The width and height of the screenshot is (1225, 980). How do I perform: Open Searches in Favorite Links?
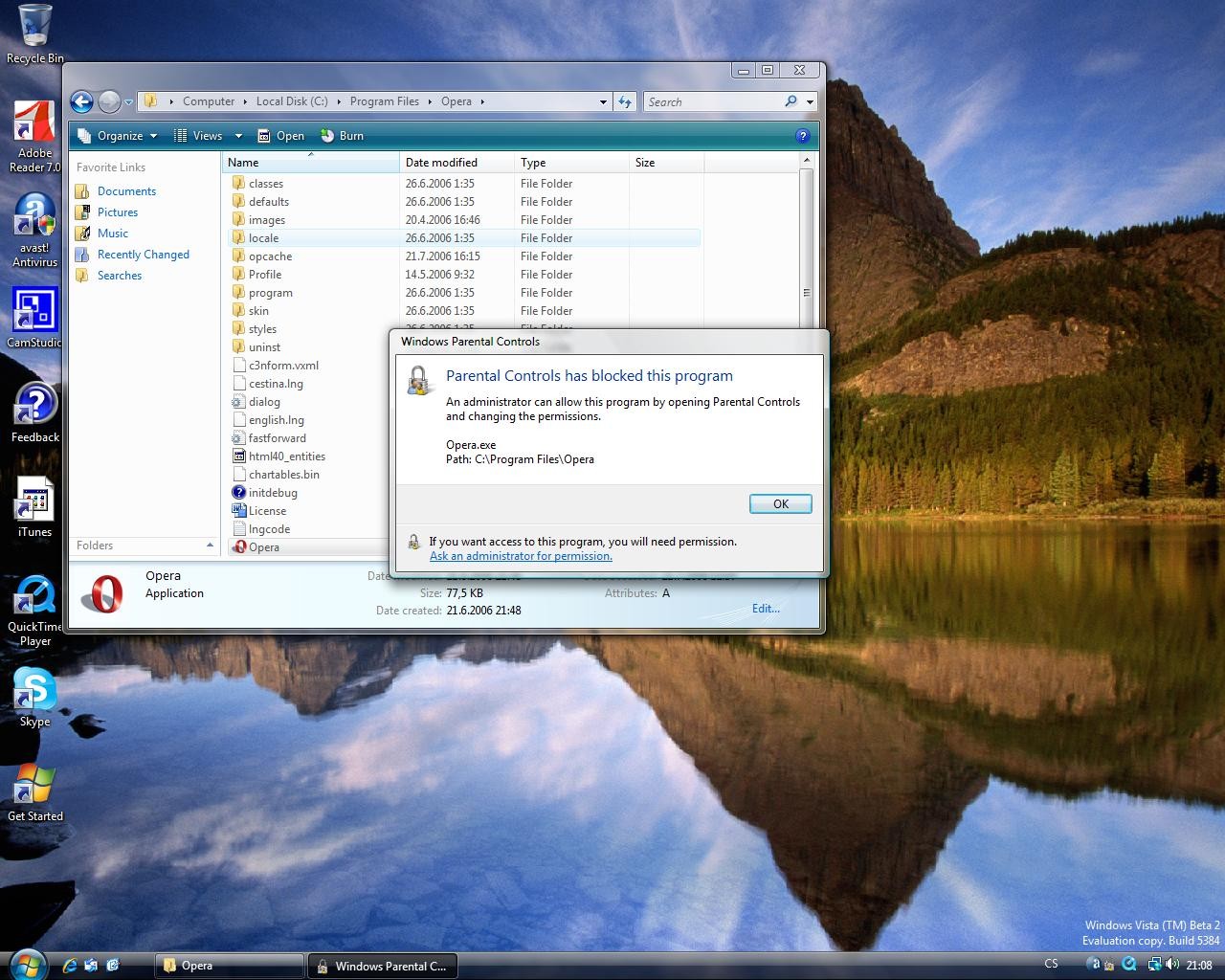pyautogui.click(x=120, y=276)
